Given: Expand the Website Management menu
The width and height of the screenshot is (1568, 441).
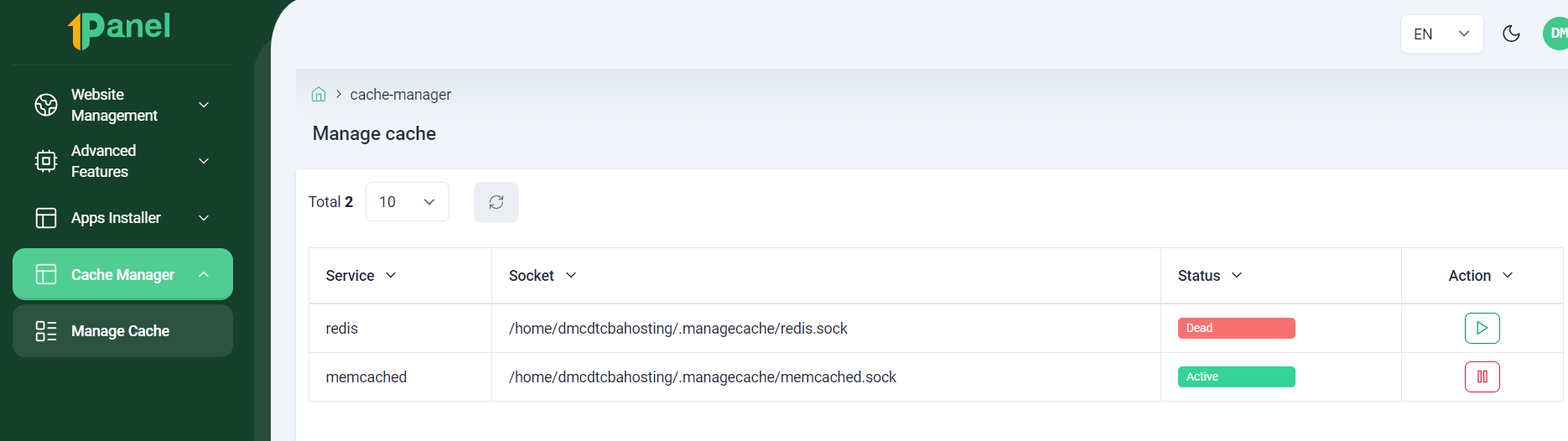Looking at the screenshot, I should (204, 105).
